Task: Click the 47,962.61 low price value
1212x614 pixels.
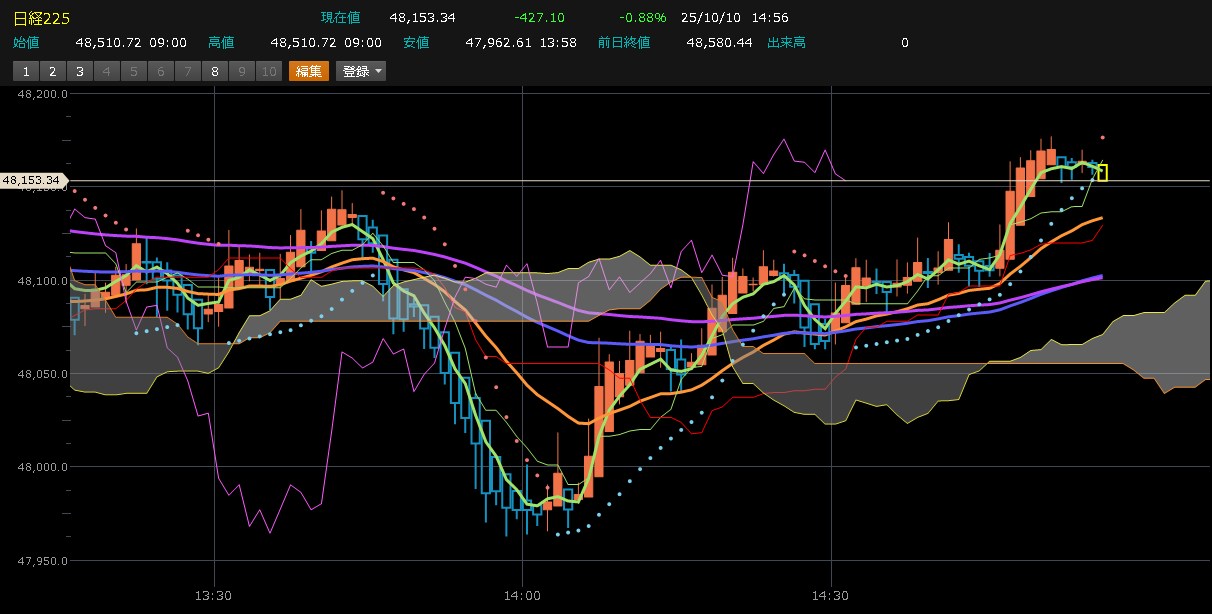Action: coord(500,43)
